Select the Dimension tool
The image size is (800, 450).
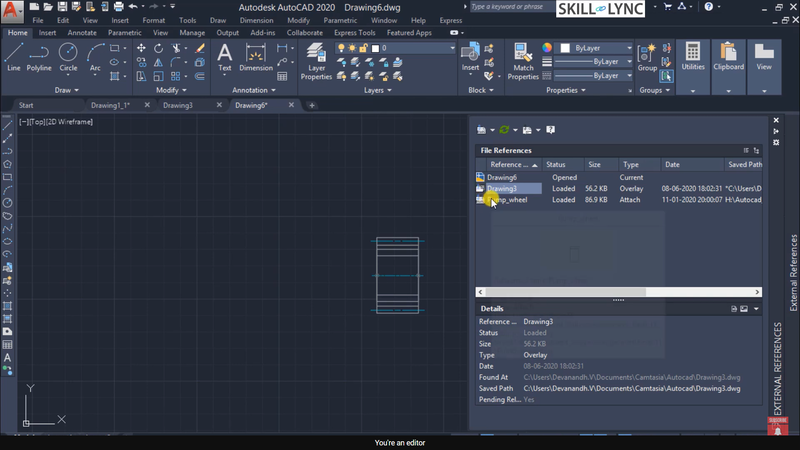(256, 55)
